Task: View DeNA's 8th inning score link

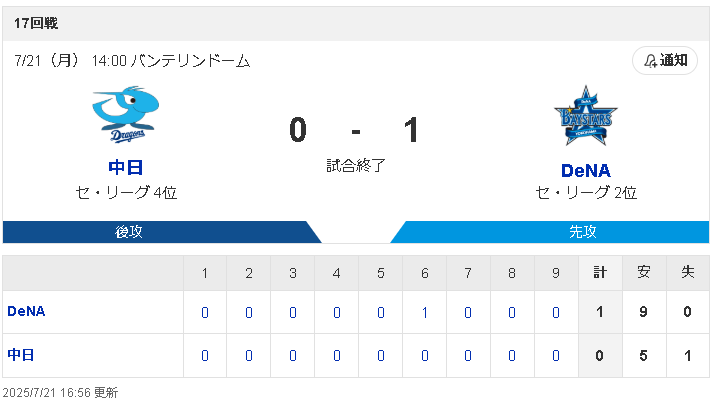Action: pyautogui.click(x=512, y=312)
